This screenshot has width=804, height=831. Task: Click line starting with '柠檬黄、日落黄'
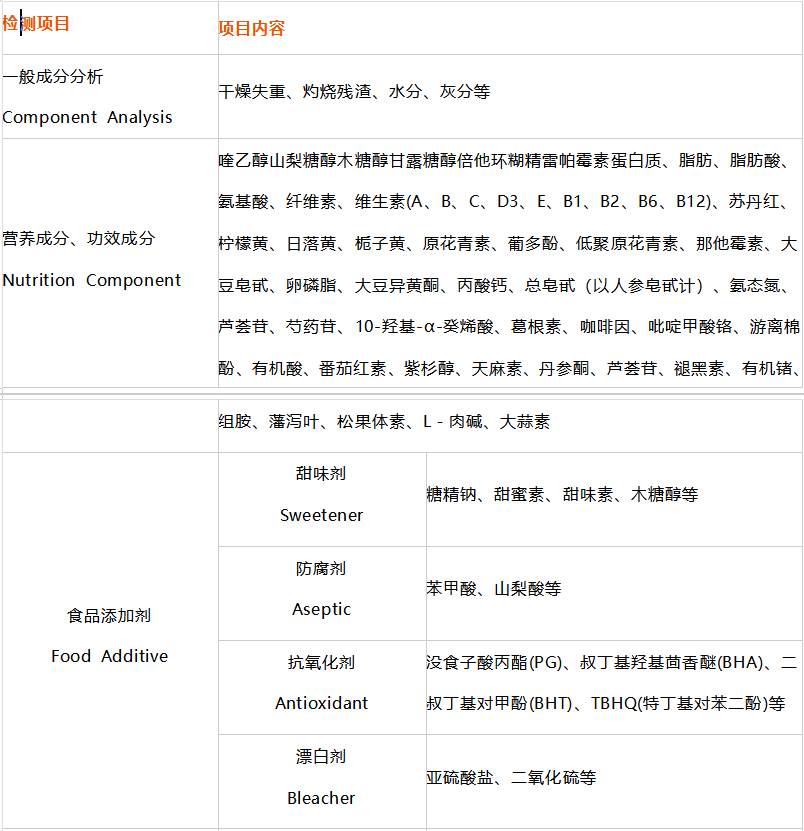508,244
